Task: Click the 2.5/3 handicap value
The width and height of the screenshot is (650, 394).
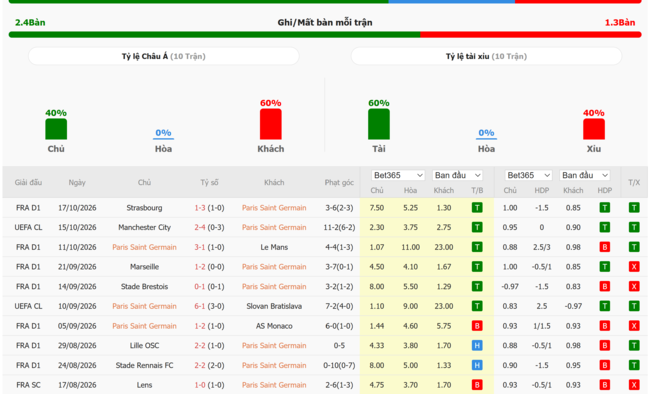Action: 542,247
